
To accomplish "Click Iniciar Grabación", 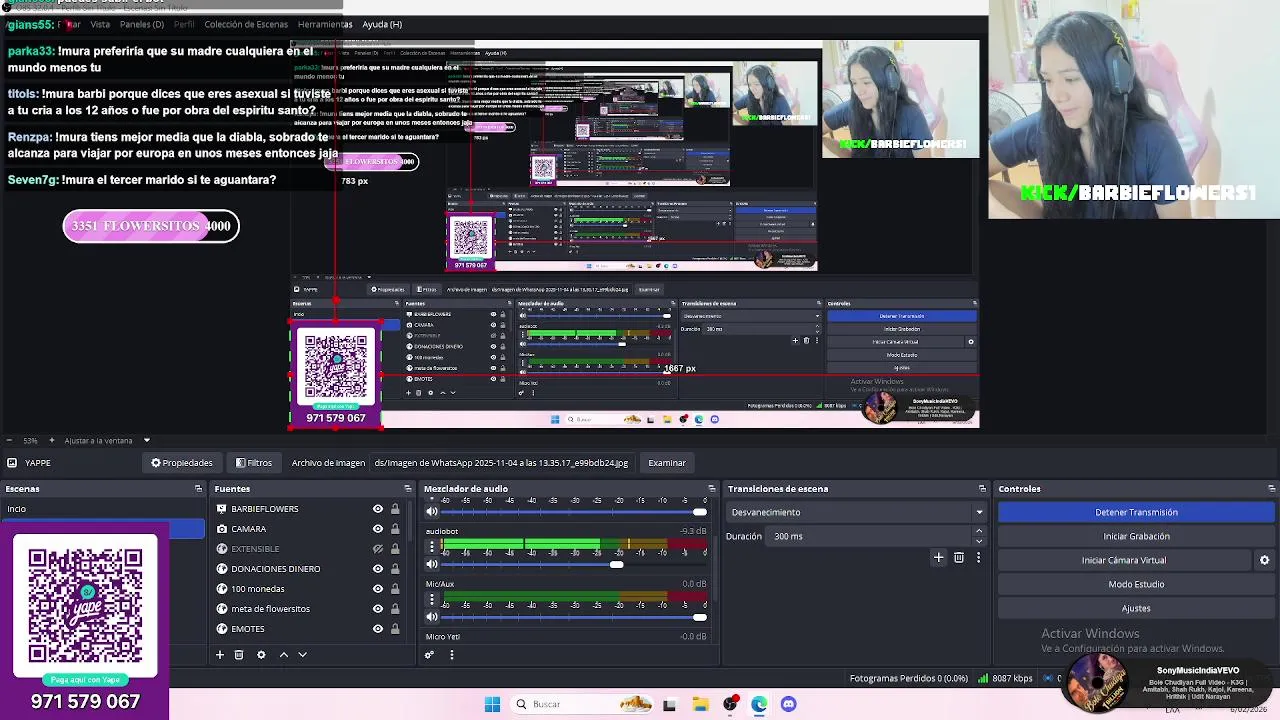I will coord(1136,536).
